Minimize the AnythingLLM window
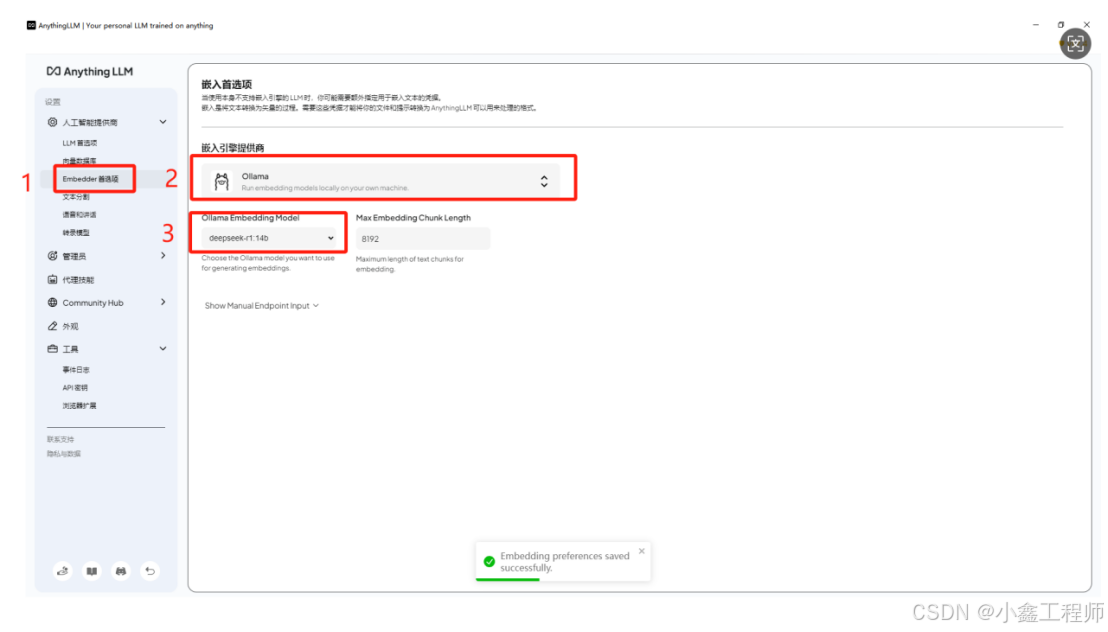Screen dimensions: 1108x632 1036,25
